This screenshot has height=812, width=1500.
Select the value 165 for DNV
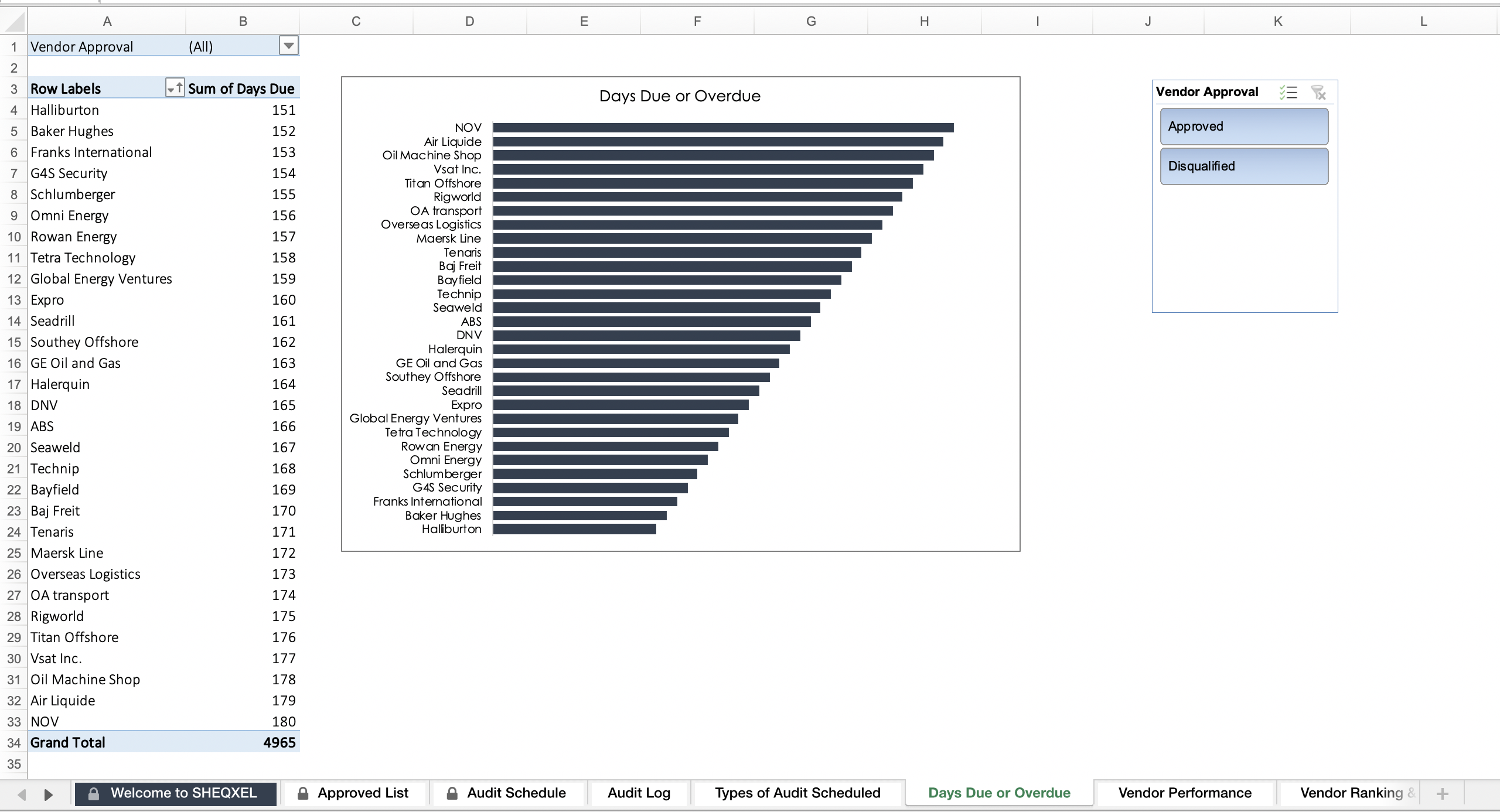coord(243,405)
